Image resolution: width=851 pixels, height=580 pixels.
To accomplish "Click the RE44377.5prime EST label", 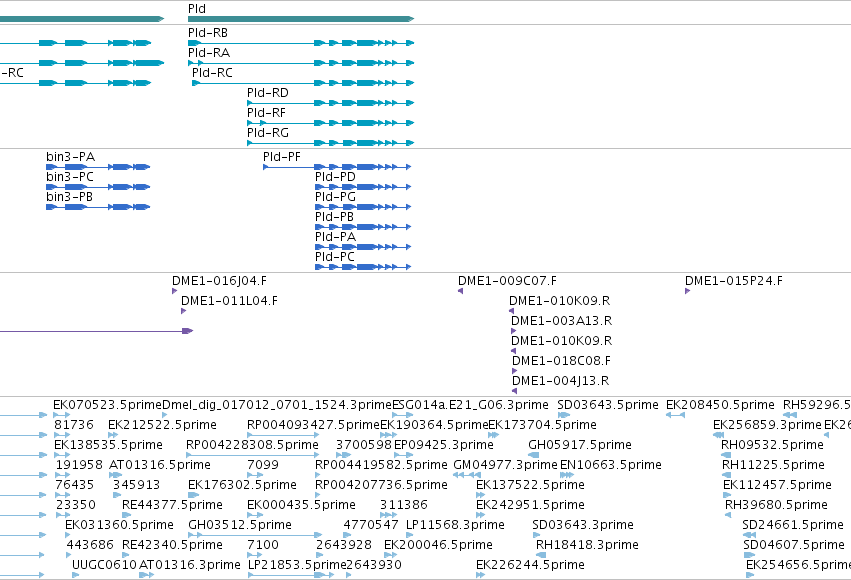I will [x=172, y=506].
